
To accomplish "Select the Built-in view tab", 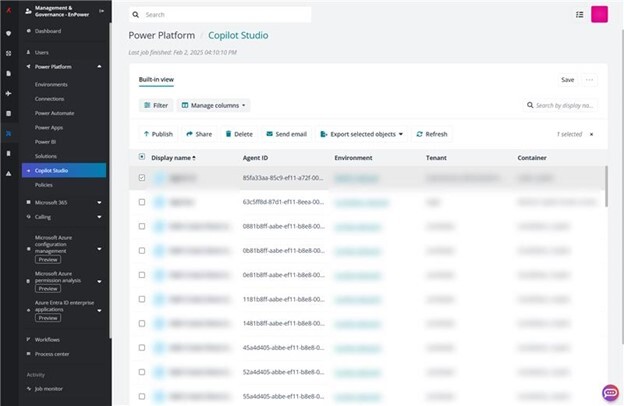I will pos(156,80).
